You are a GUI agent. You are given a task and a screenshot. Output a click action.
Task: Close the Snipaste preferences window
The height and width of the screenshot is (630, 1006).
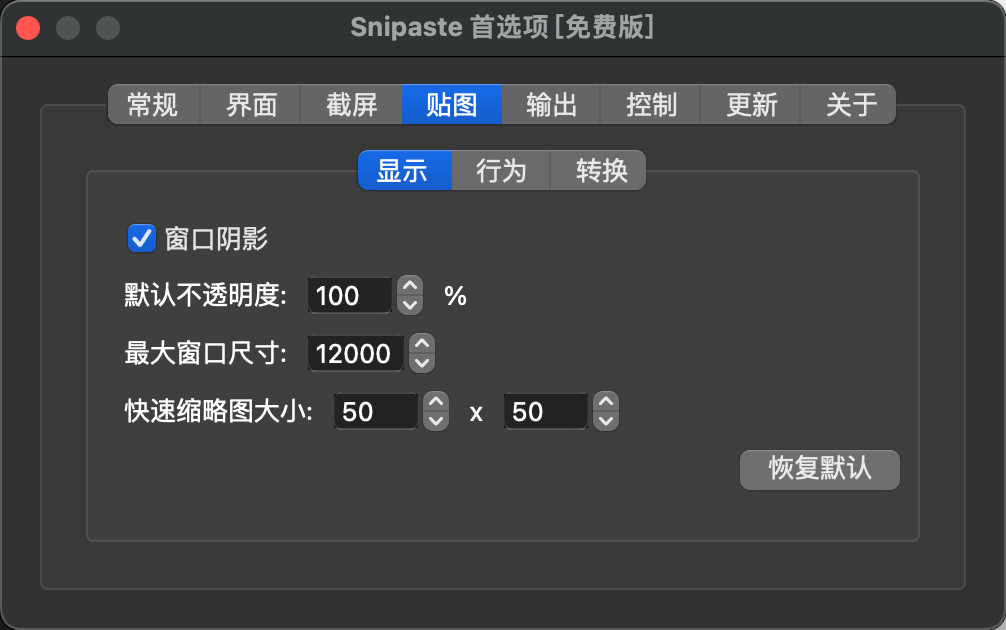tap(28, 28)
